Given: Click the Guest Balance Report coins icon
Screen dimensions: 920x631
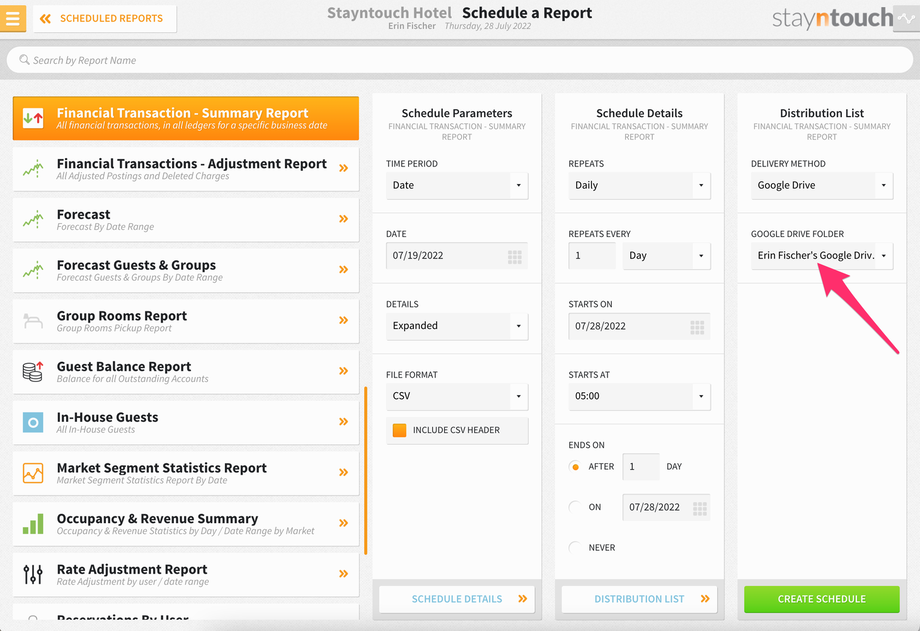Looking at the screenshot, I should (33, 372).
